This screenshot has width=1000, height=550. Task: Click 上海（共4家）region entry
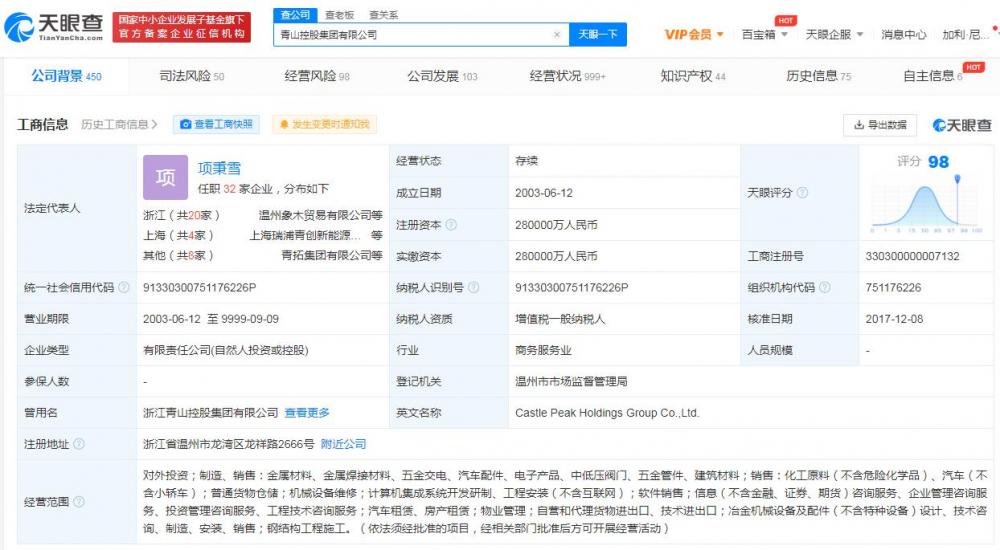click(x=179, y=235)
